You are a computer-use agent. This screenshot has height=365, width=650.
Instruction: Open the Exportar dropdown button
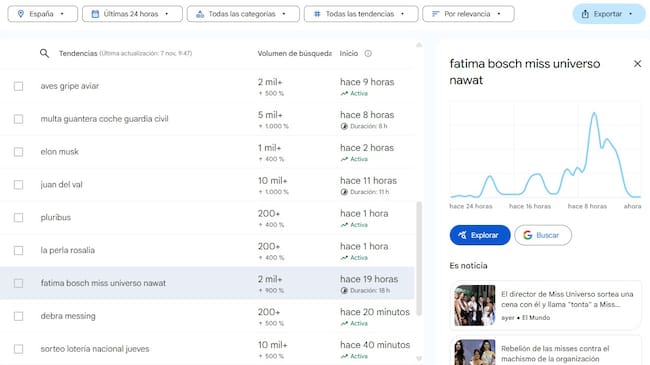point(609,14)
